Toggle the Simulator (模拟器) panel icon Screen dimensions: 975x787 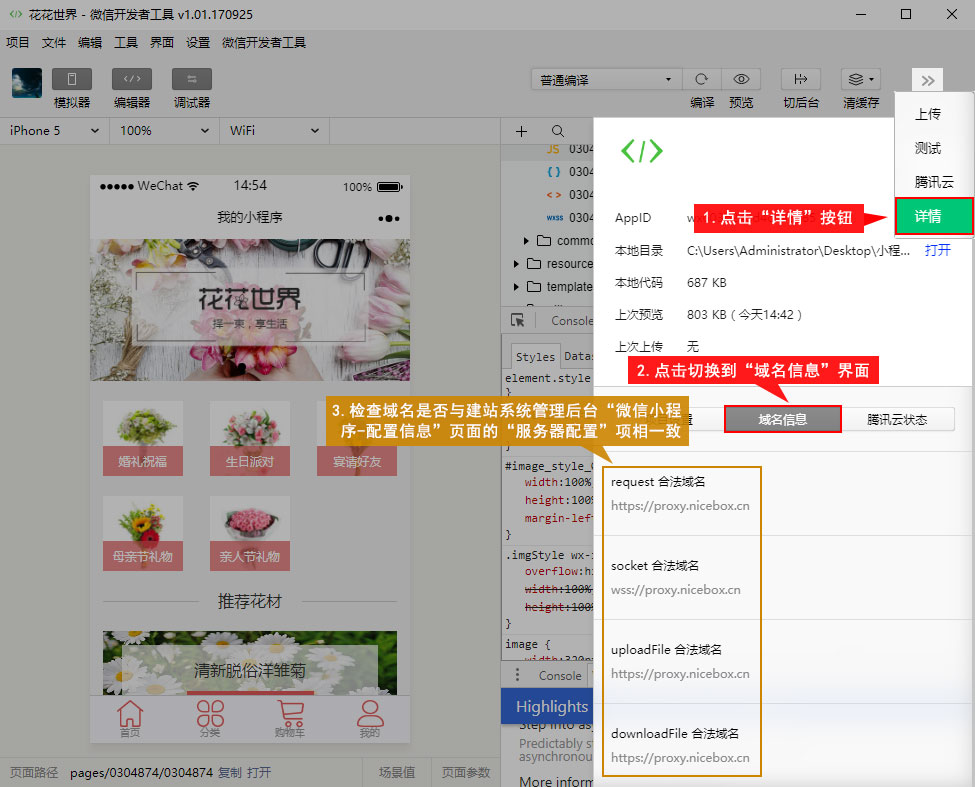[72, 80]
